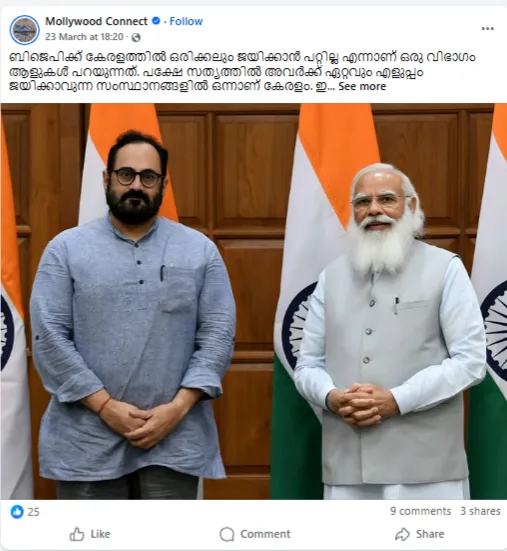Viewport: 507px width, 551px height.
Task: Click the blue like reaction icon
Action: 17,512
